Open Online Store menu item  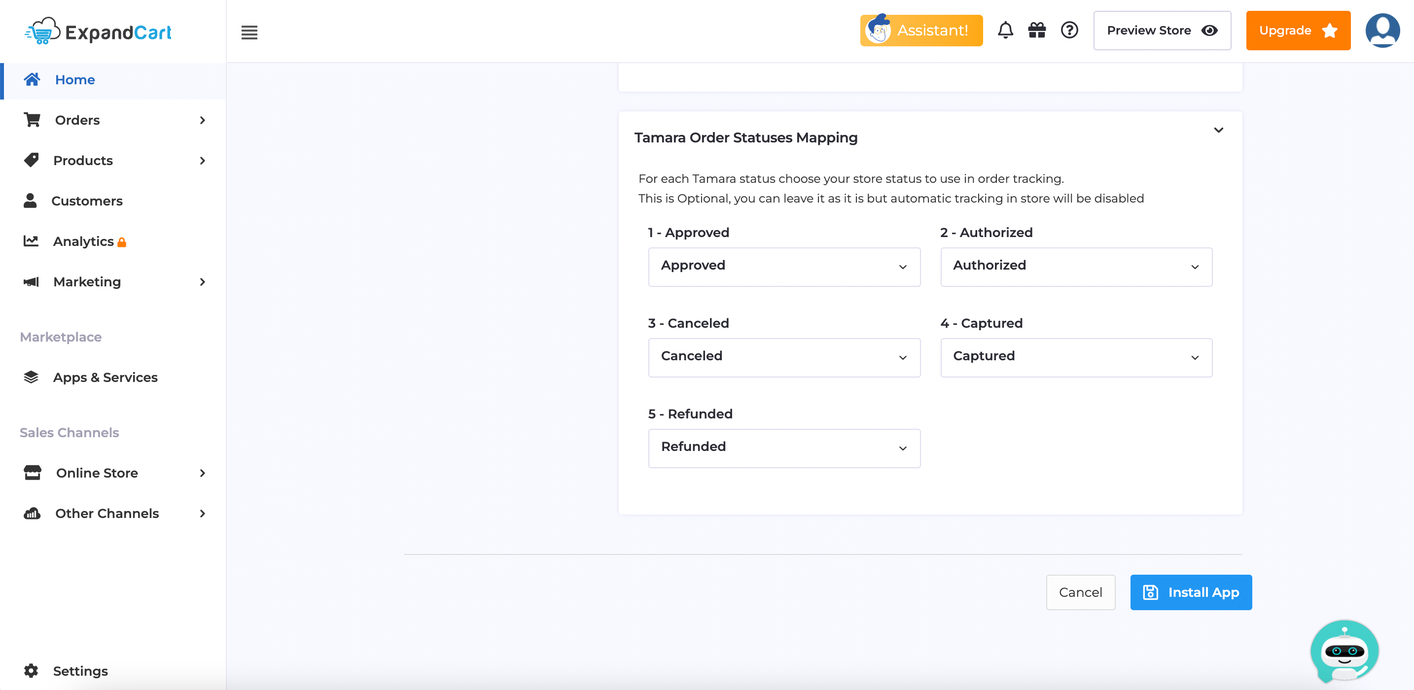113,473
